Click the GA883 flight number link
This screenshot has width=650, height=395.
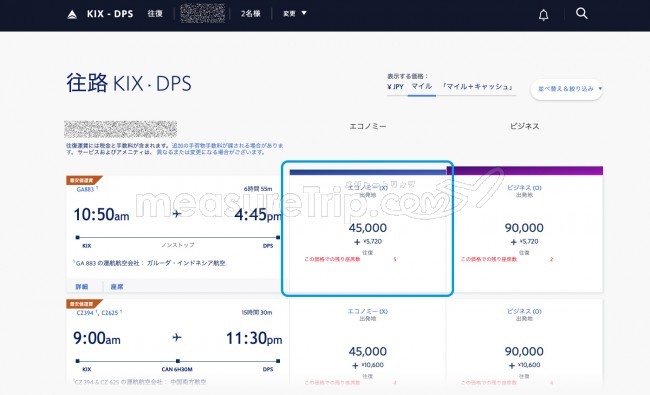coord(85,189)
